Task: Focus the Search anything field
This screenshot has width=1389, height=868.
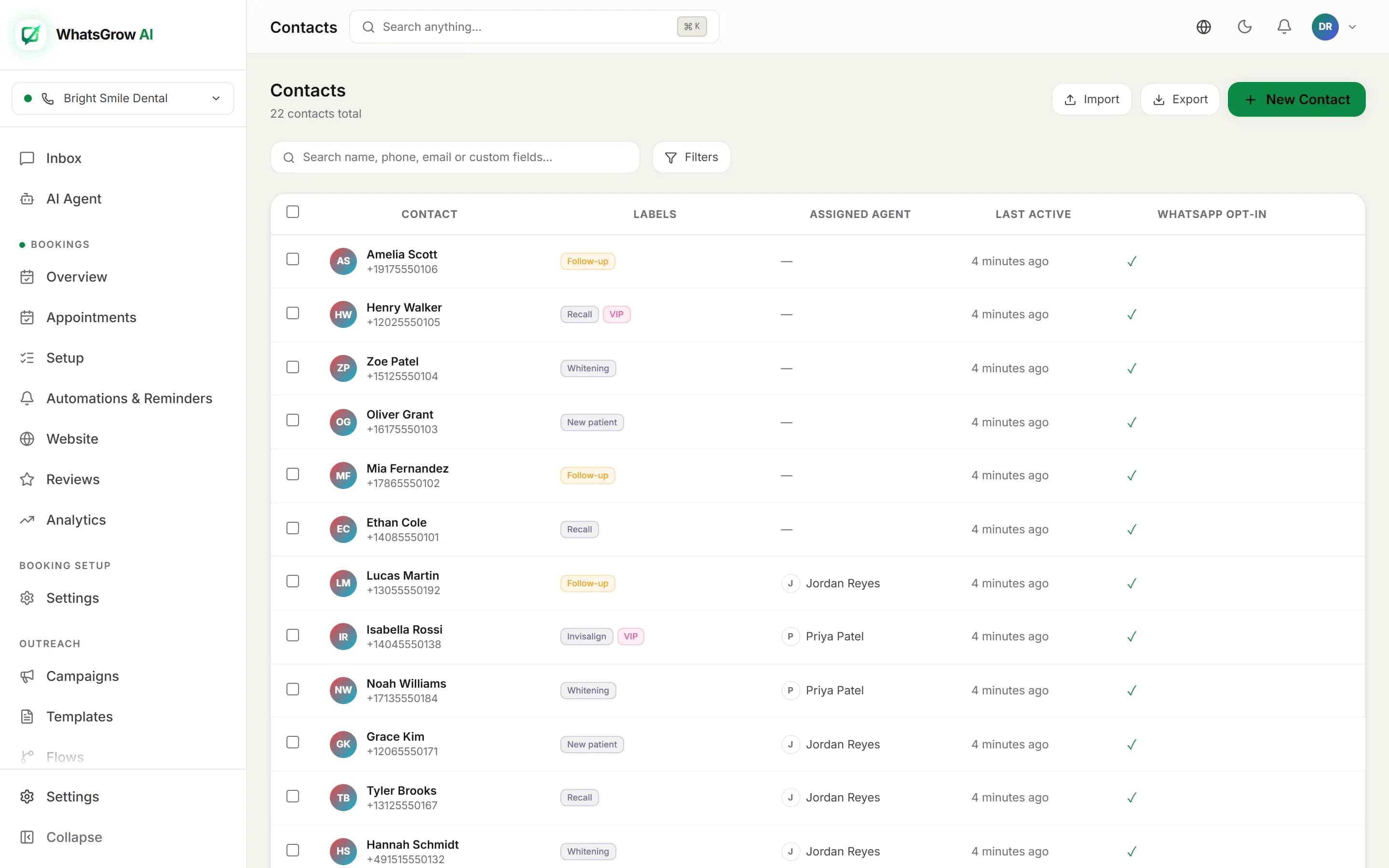Action: point(534,27)
